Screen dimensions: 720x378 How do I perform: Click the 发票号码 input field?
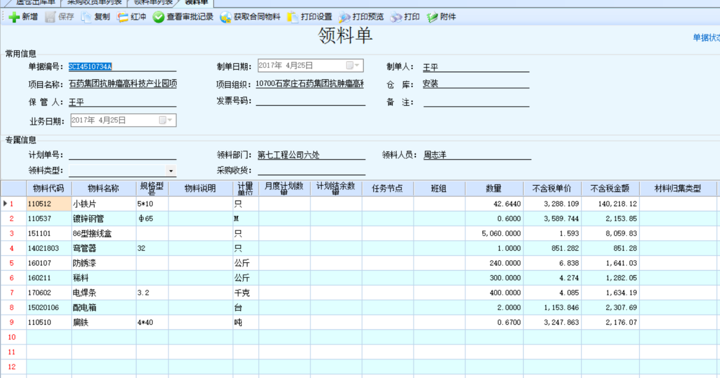[310, 101]
